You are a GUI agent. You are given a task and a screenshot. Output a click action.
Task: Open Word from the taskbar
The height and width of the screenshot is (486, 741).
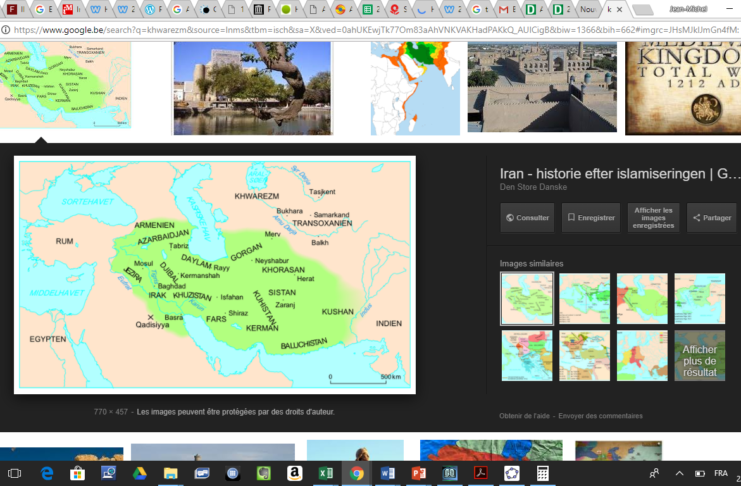click(x=387, y=473)
